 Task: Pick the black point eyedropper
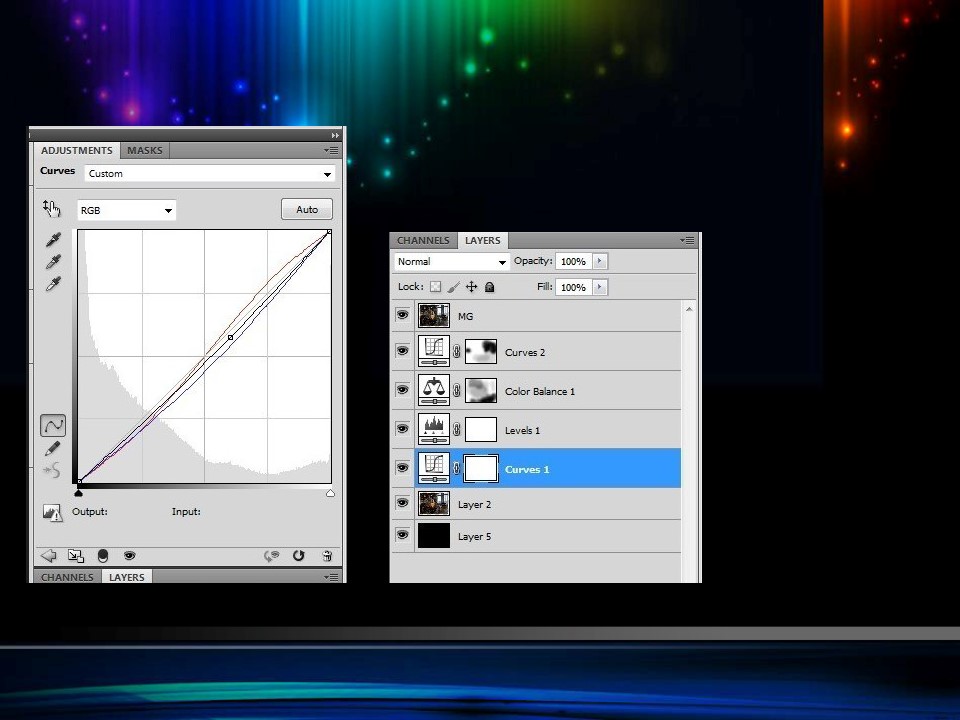click(53, 239)
